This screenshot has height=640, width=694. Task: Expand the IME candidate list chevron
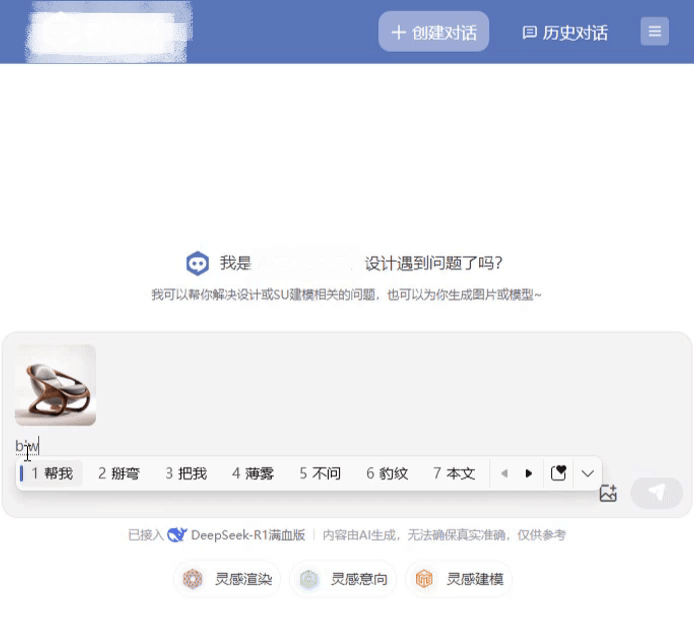(588, 473)
